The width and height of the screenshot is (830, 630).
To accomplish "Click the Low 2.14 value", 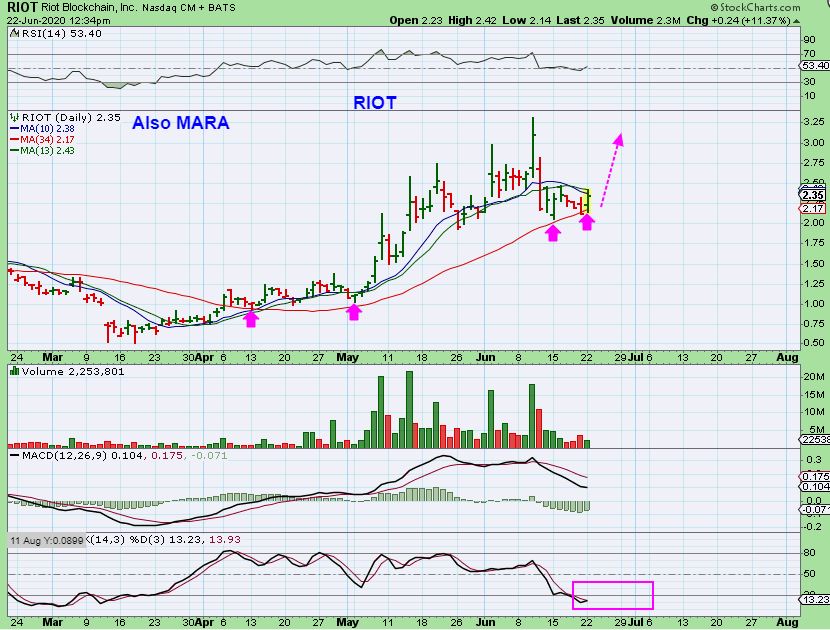I will (527, 21).
